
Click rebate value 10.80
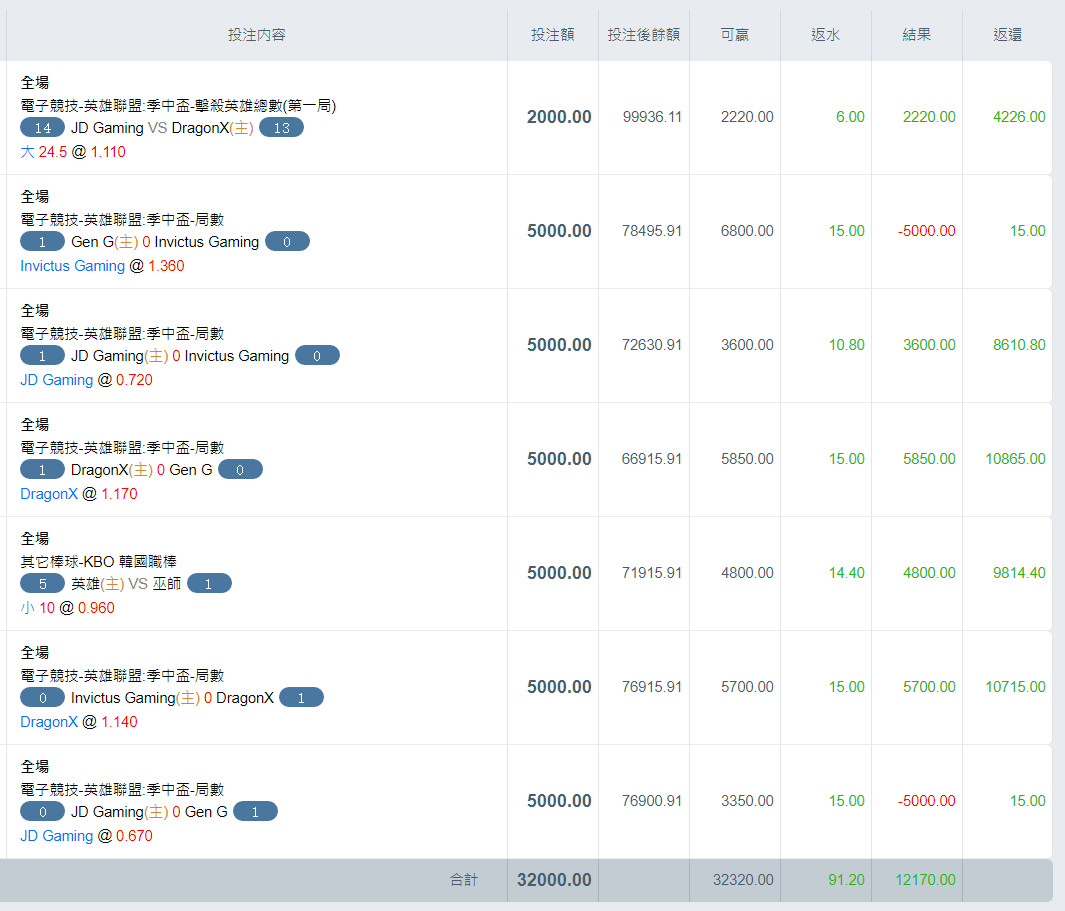(846, 345)
